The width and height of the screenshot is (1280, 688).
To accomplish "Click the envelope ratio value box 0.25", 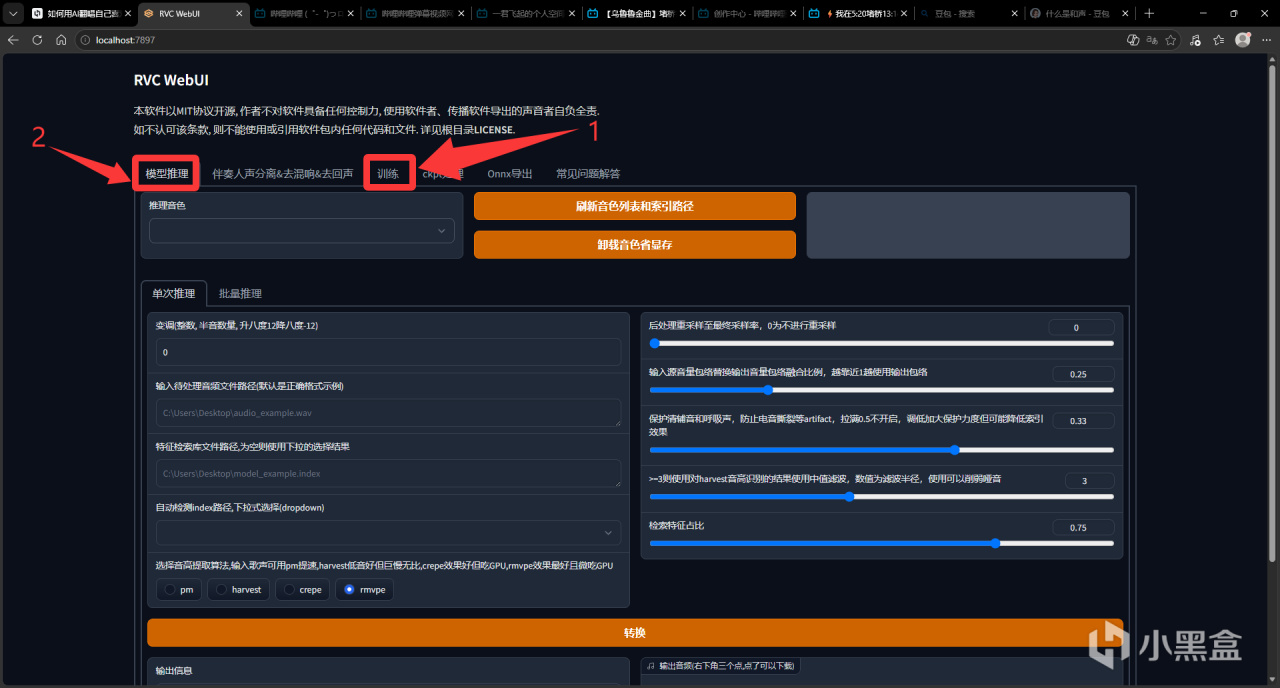I will point(1083,374).
